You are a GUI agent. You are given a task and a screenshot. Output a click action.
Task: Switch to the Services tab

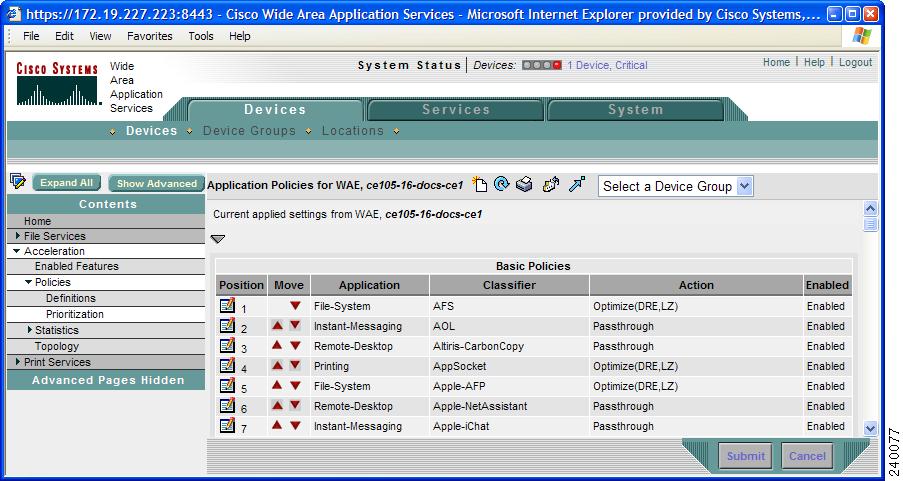point(456,109)
